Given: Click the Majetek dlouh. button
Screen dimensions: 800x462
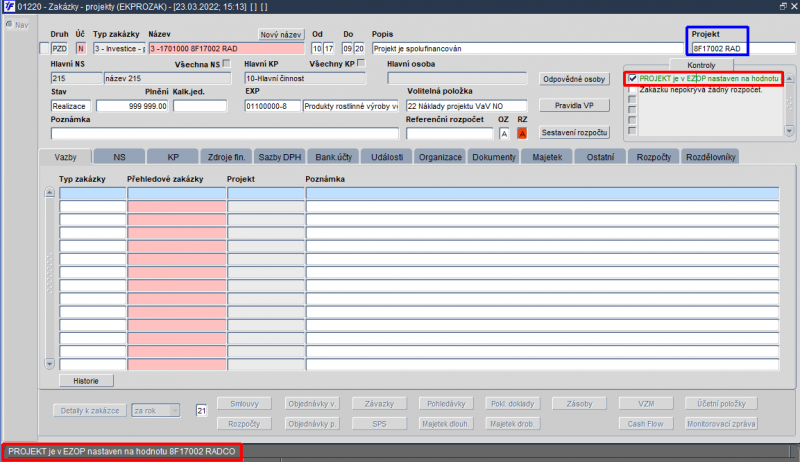Looking at the screenshot, I should pyautogui.click(x=446, y=424).
